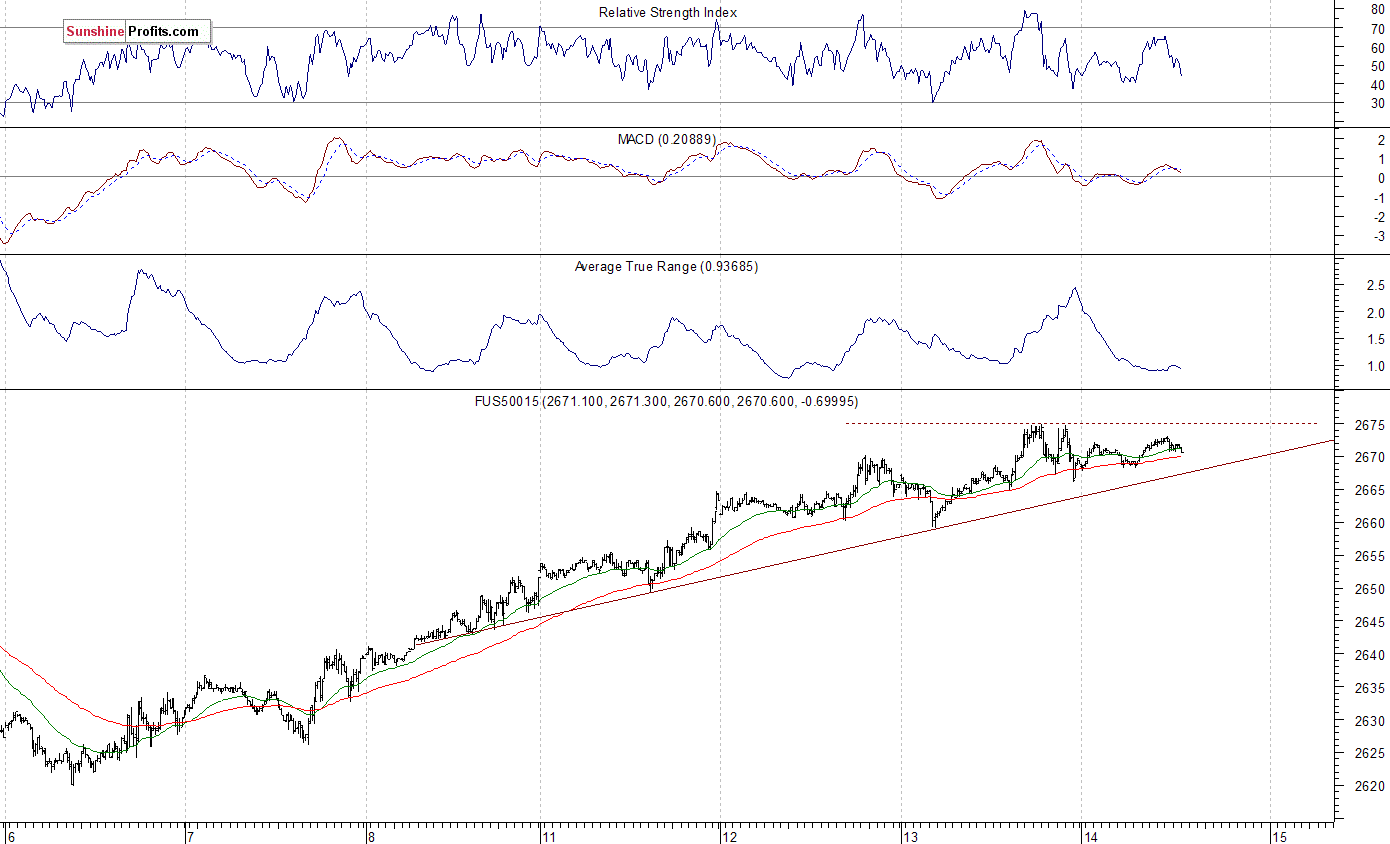Click the ATR axis value 1.0

pyautogui.click(x=1376, y=367)
